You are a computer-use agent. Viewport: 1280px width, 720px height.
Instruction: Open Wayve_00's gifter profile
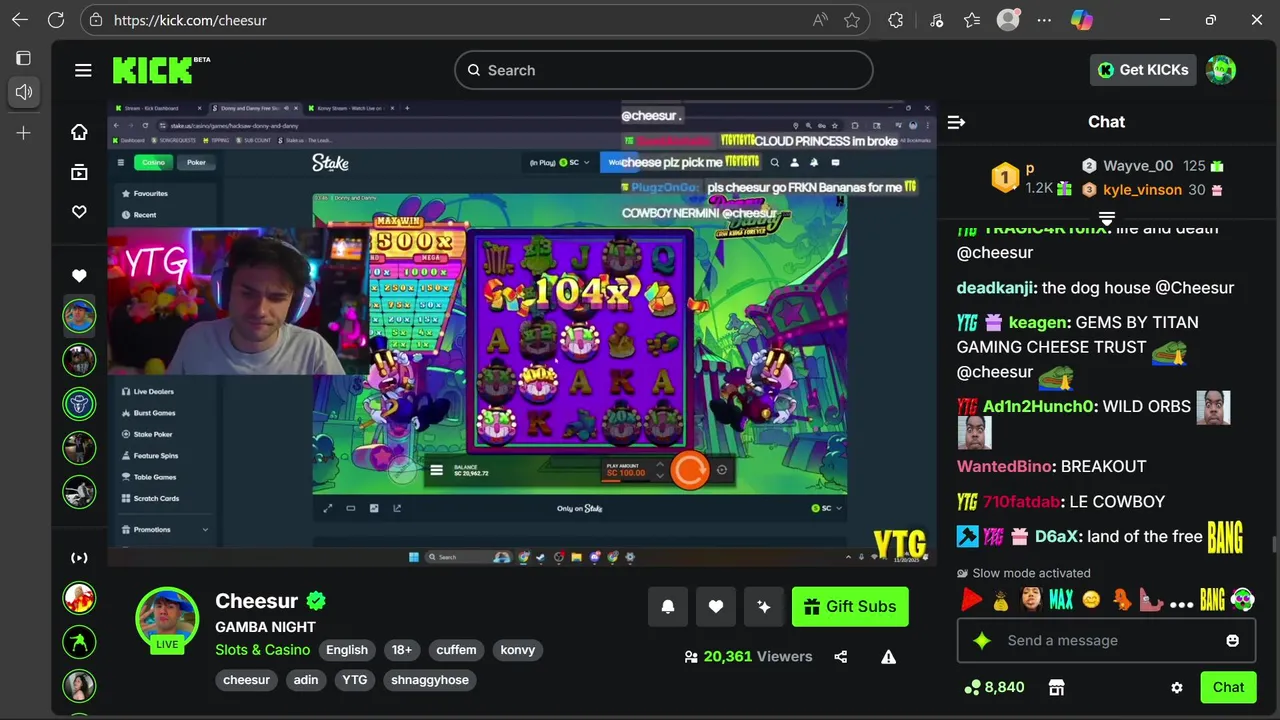[1138, 166]
